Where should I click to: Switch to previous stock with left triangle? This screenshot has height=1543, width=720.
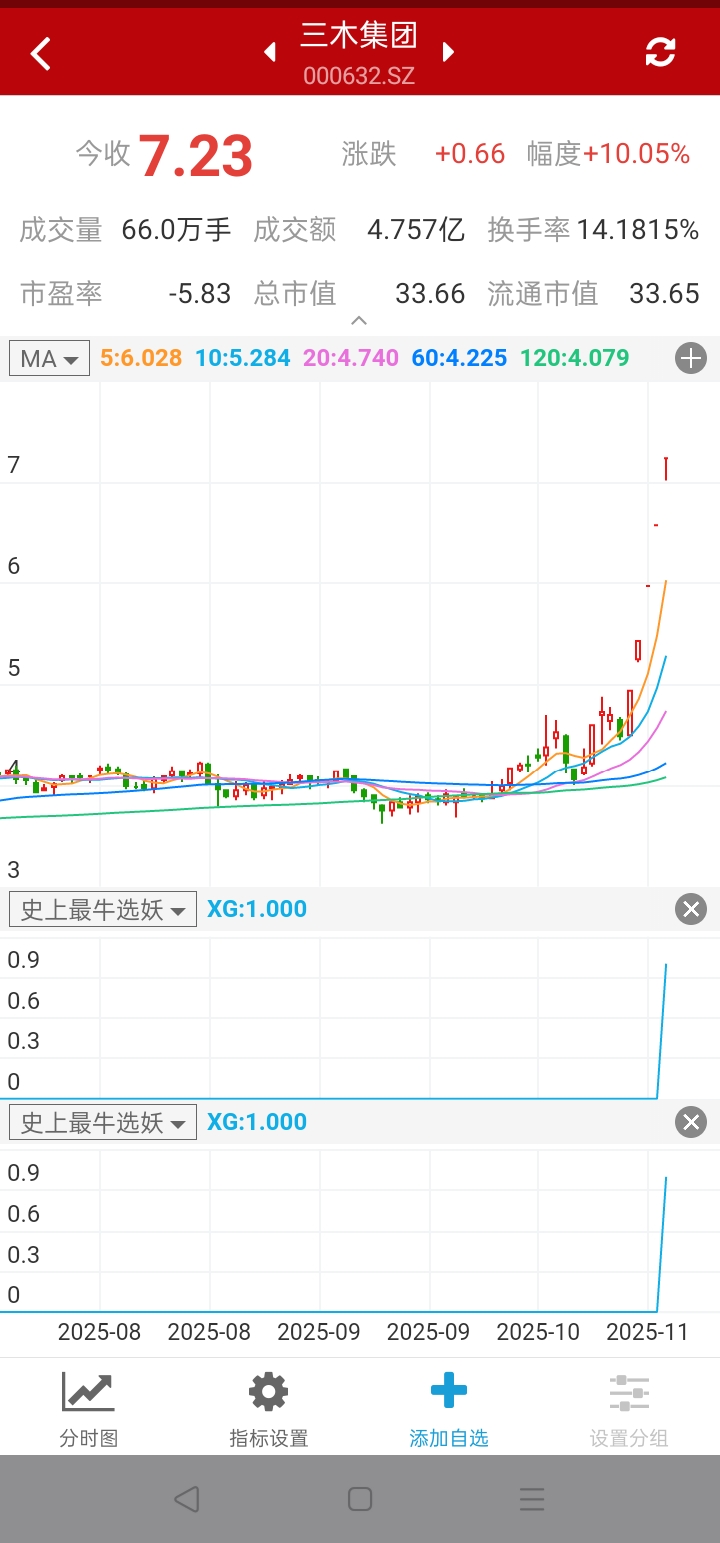[x=270, y=52]
